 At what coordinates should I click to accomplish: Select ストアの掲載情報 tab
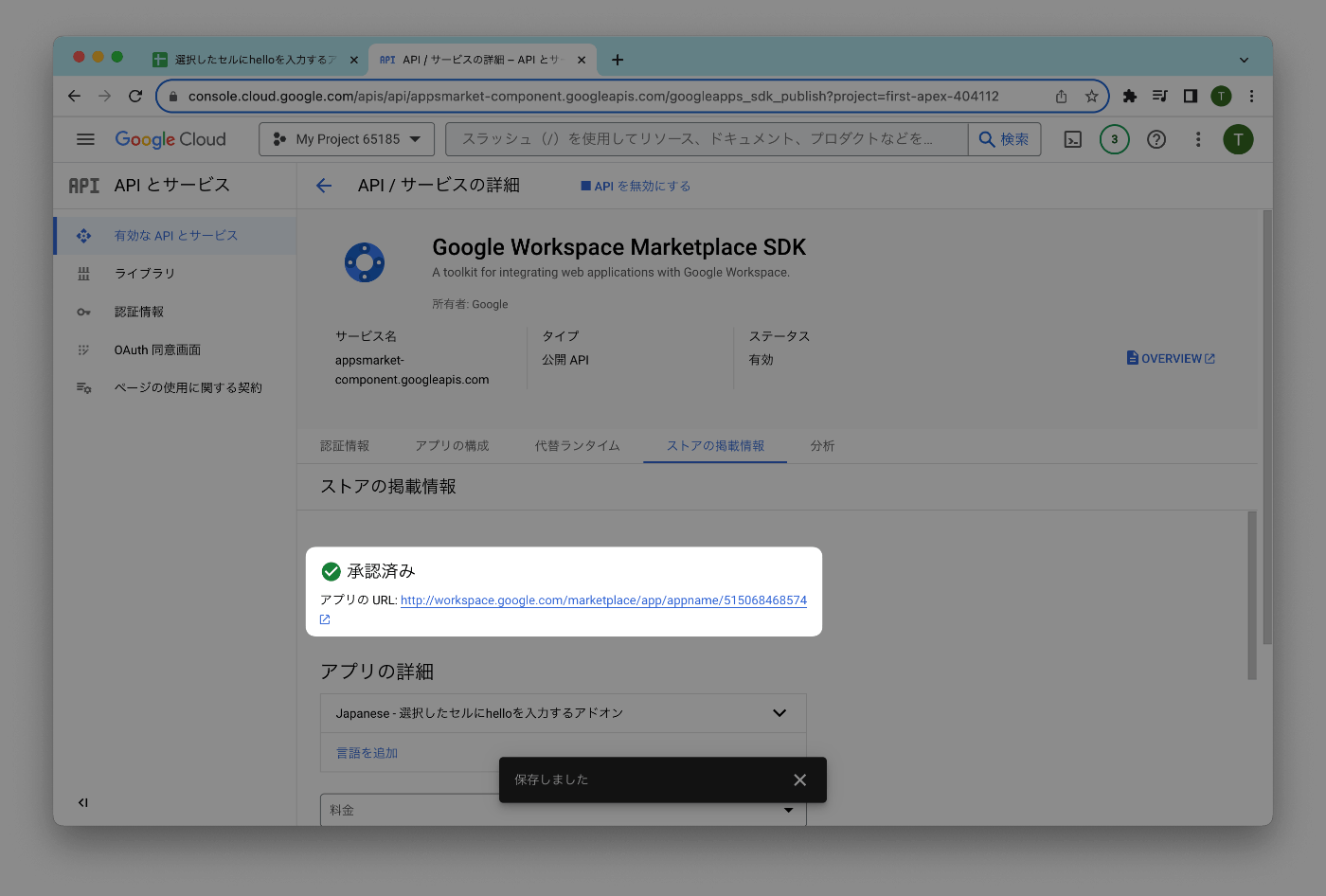715,446
